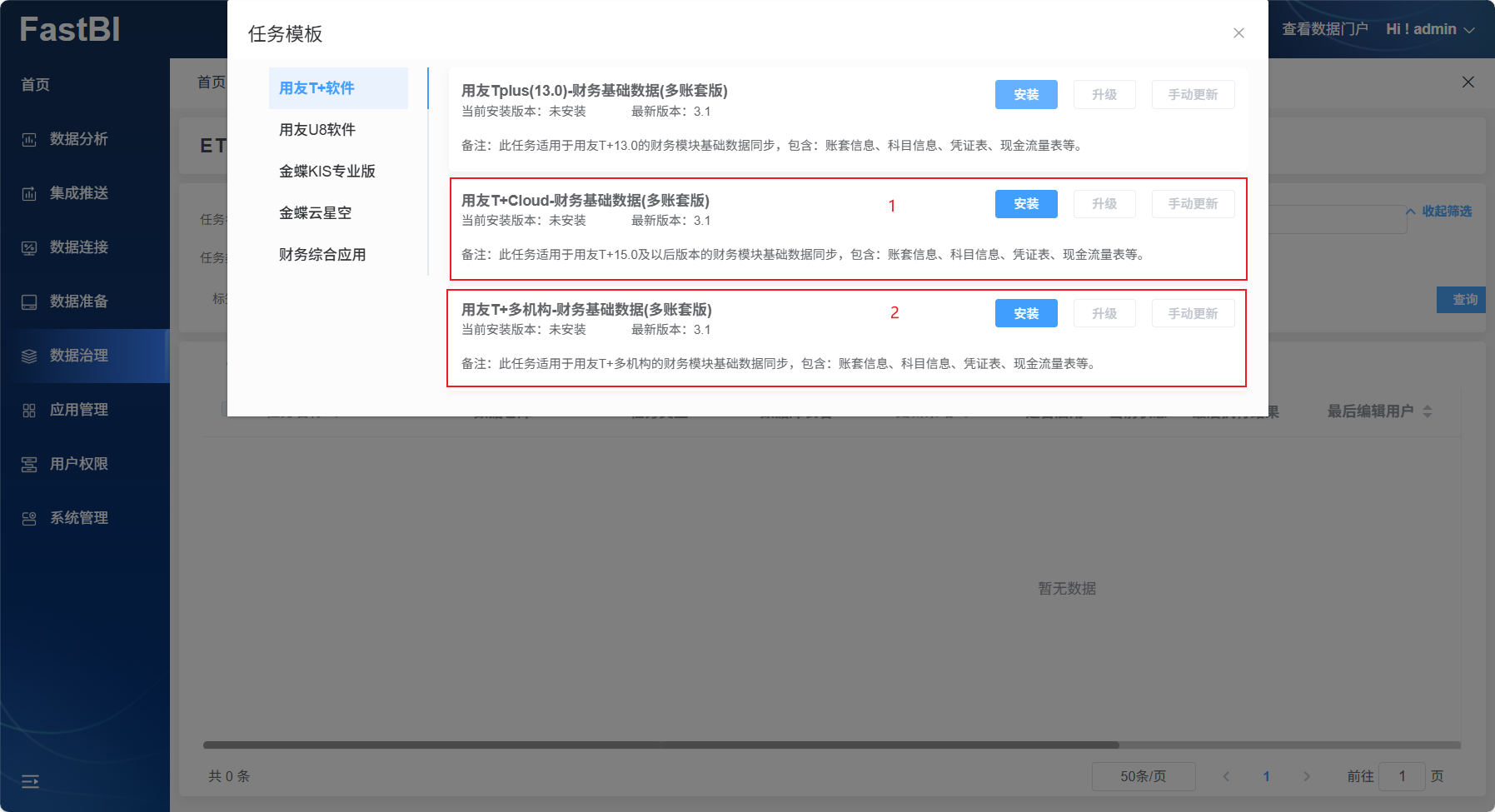Click the 数据准备 sidebar icon
The width and height of the screenshot is (1495, 812).
coord(29,302)
